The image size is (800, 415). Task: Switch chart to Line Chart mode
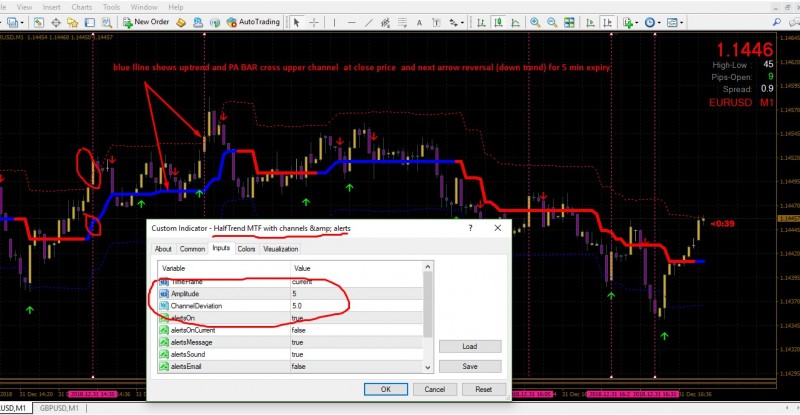click(x=515, y=22)
